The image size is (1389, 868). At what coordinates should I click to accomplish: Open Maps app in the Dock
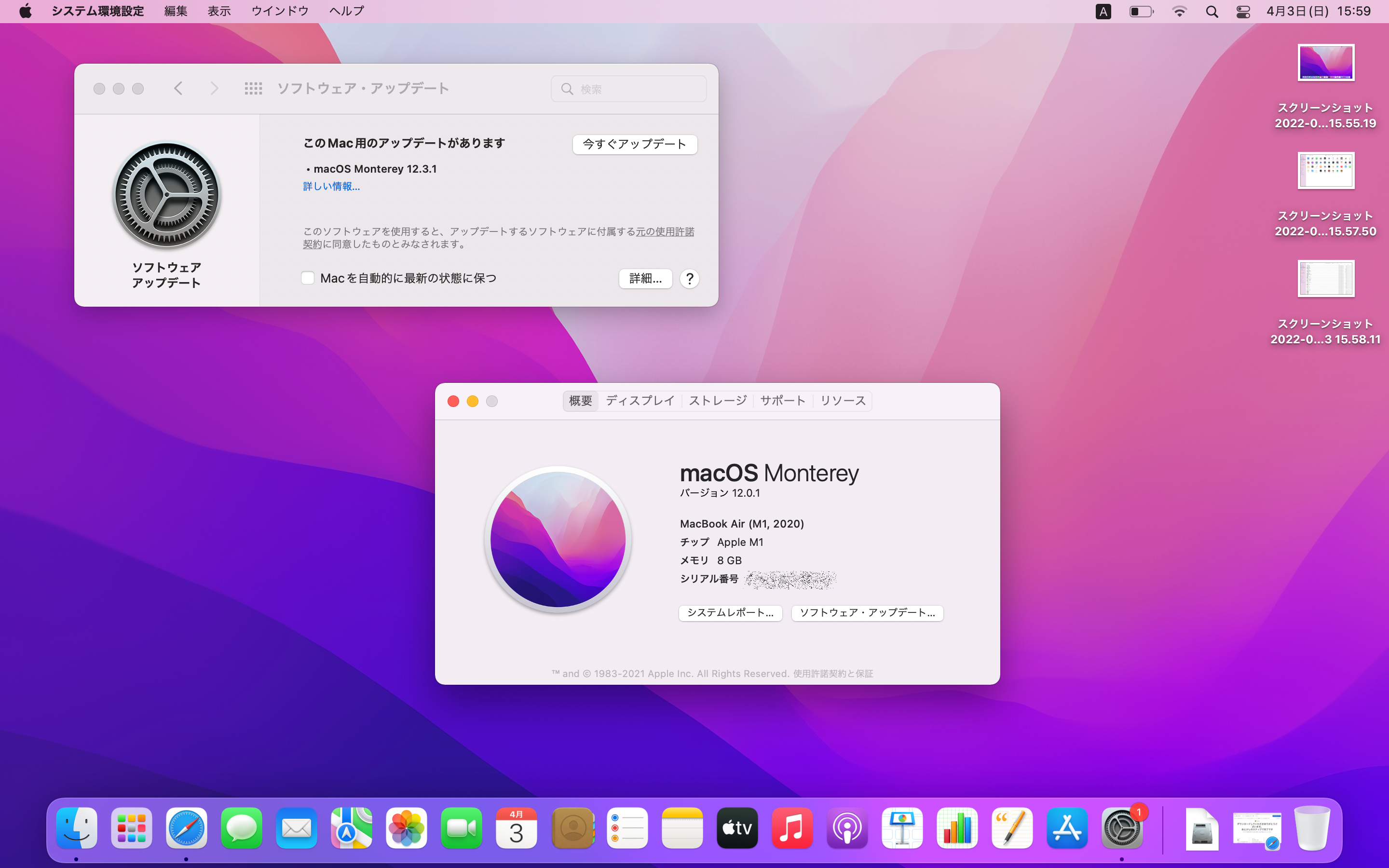coord(351,828)
